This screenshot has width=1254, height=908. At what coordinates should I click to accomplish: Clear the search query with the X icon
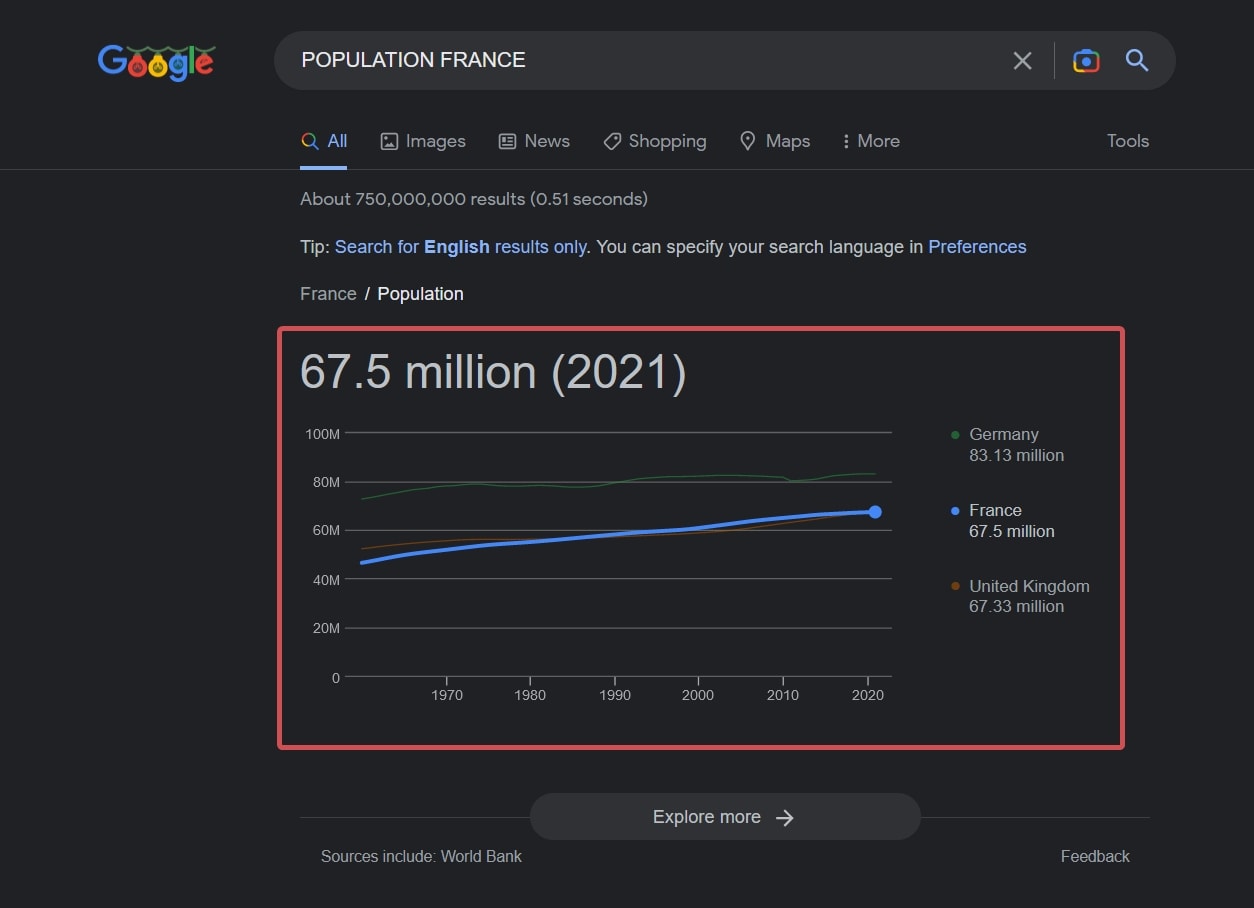click(1022, 60)
